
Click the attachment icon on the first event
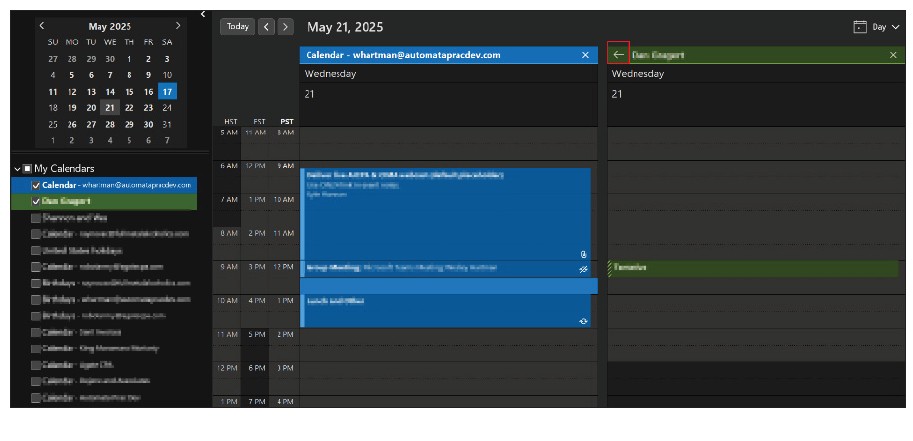click(x=584, y=255)
